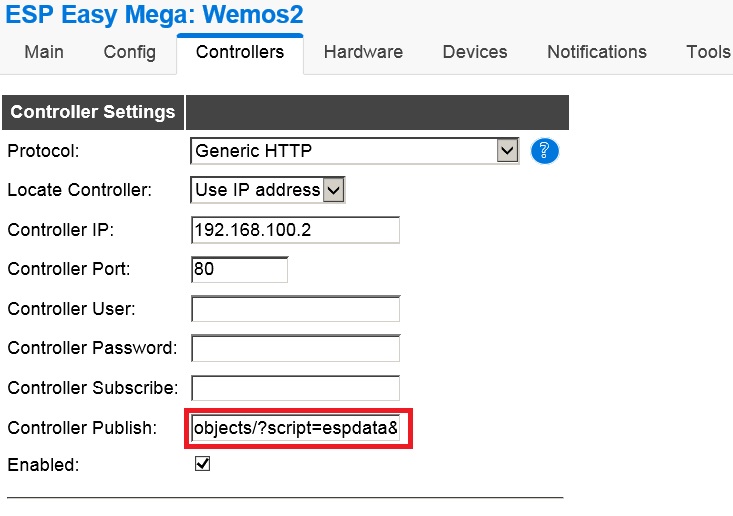Click the ESP Easy Mega: Wemos2 title

click(155, 15)
